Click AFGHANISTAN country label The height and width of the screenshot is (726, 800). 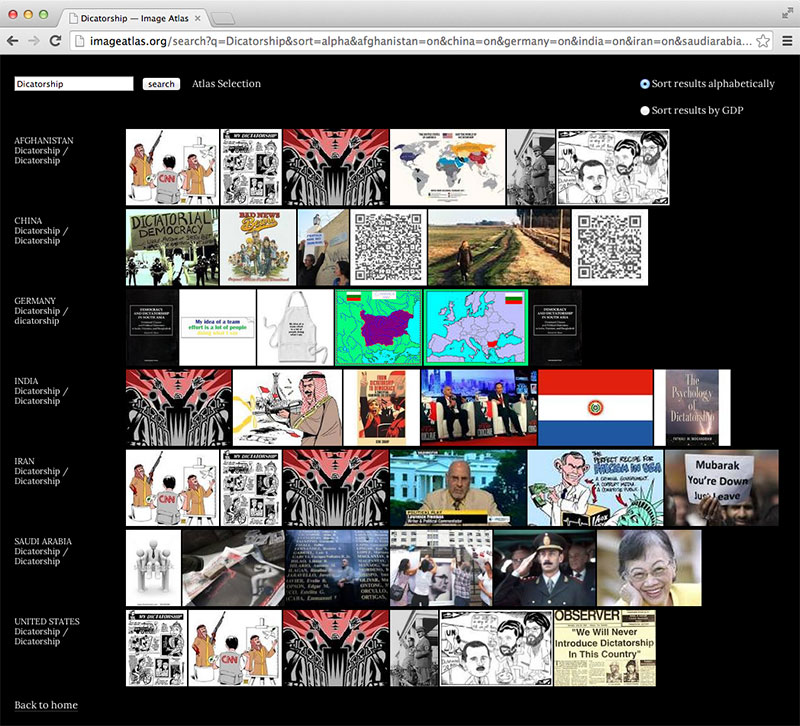click(x=44, y=140)
